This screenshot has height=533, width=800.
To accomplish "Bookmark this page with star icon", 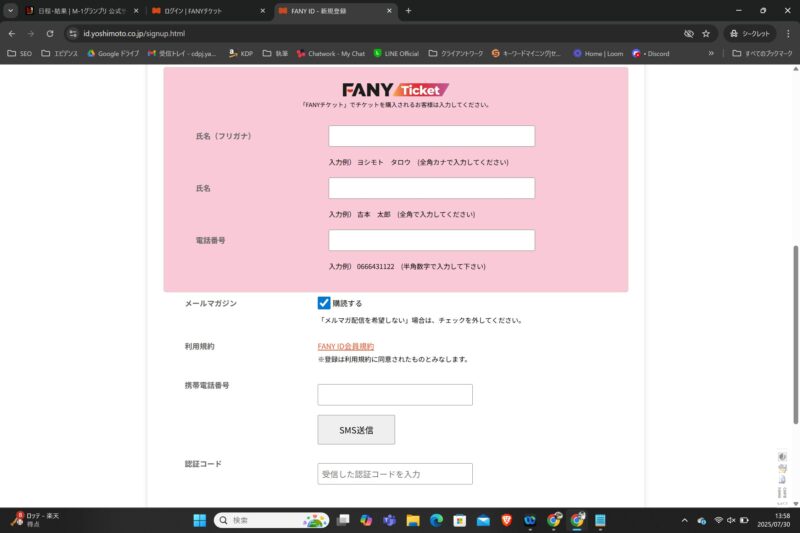I will pos(706,34).
